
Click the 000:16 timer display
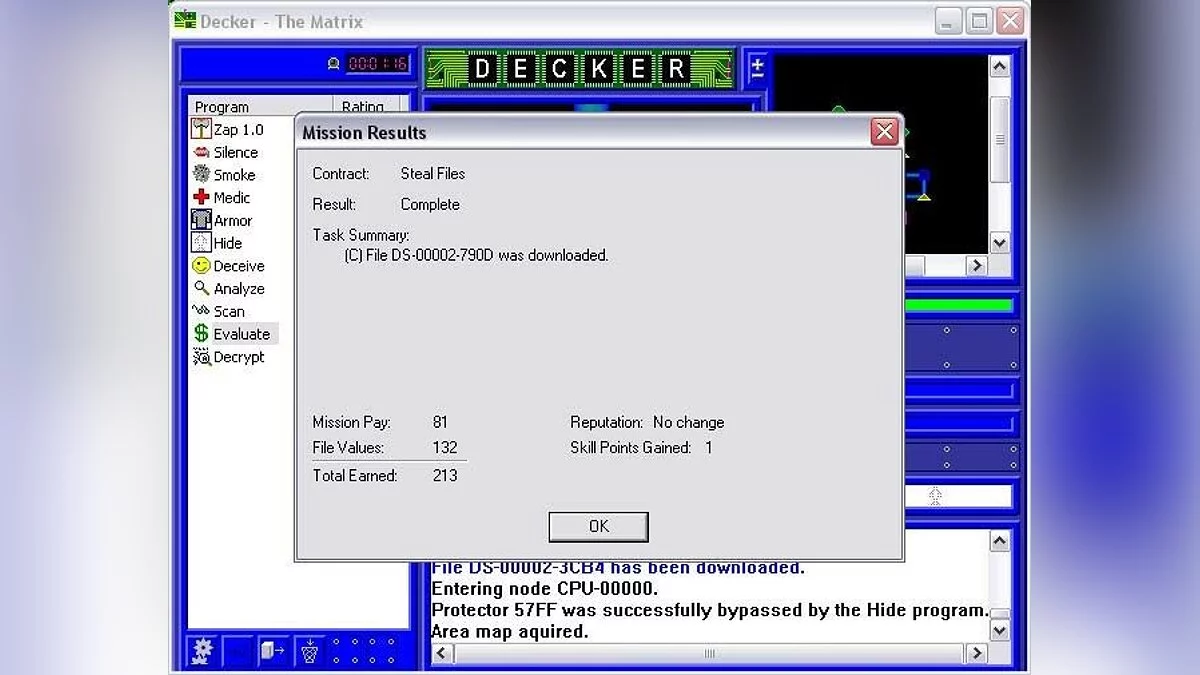click(378, 64)
